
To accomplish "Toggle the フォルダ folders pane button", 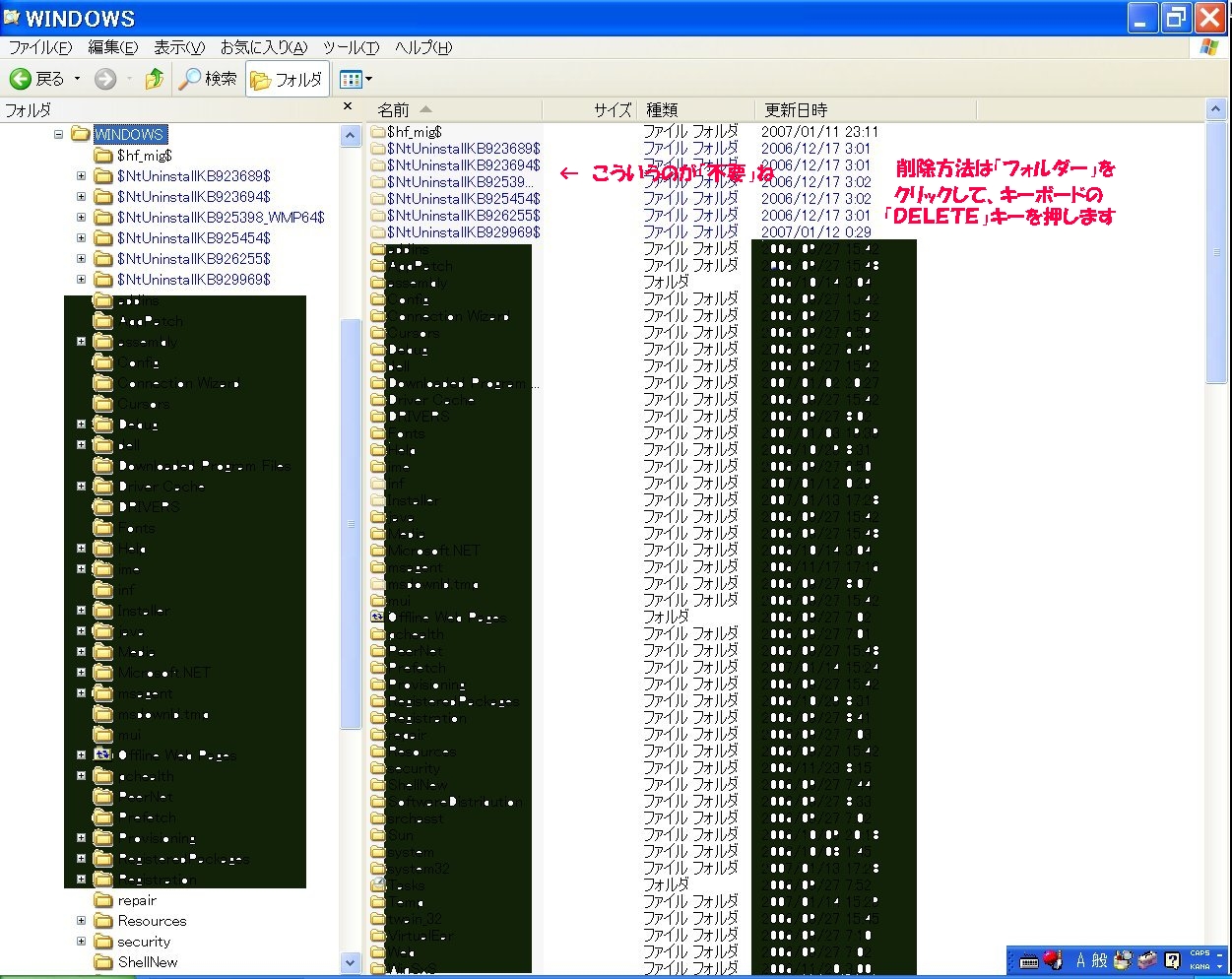I will 287,79.
